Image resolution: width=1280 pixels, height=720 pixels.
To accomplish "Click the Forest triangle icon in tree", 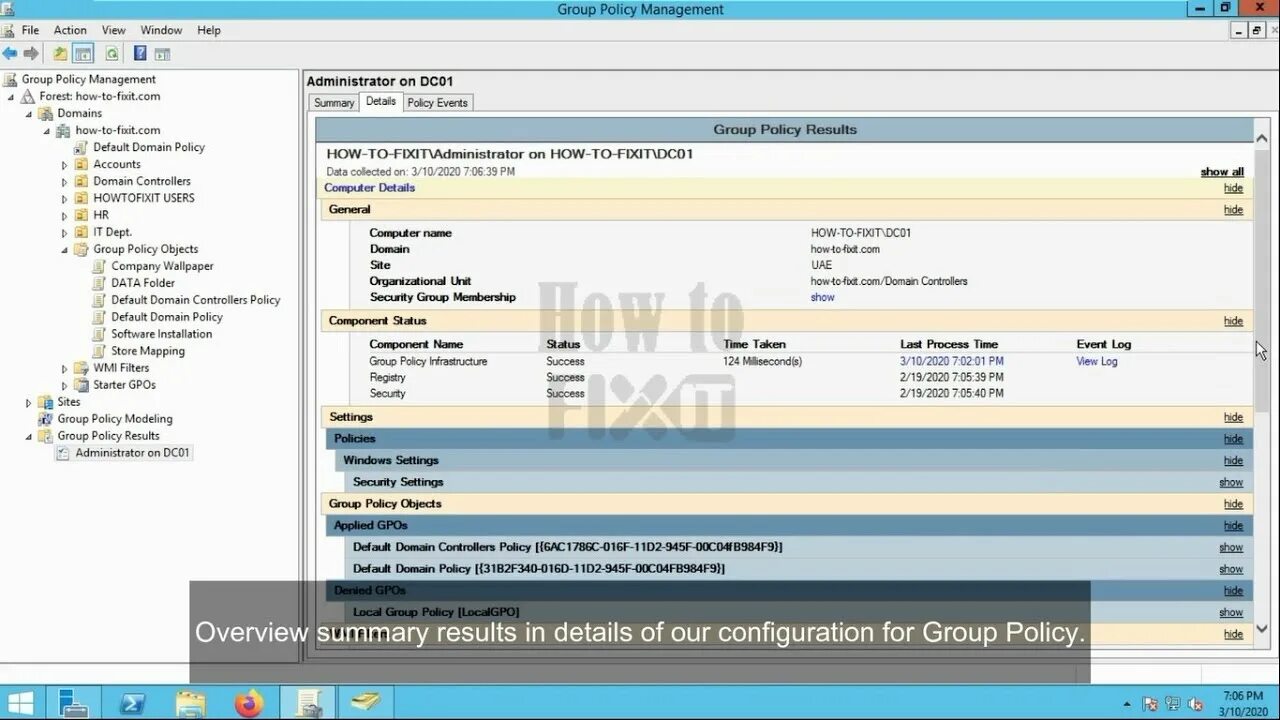I will coord(28,97).
